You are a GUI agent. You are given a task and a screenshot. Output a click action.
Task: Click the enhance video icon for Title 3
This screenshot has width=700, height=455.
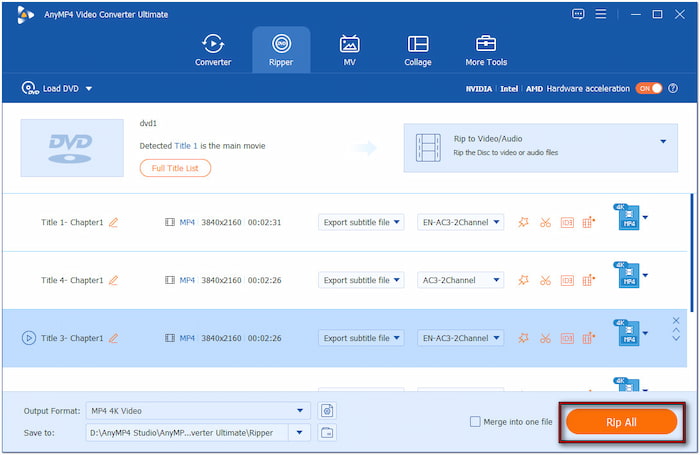pos(588,338)
